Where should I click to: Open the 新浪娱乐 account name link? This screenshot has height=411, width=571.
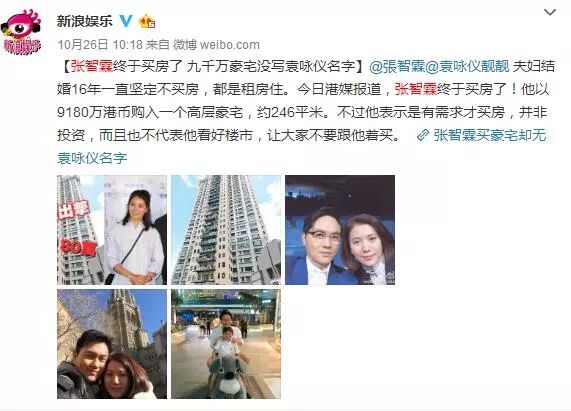coord(84,21)
